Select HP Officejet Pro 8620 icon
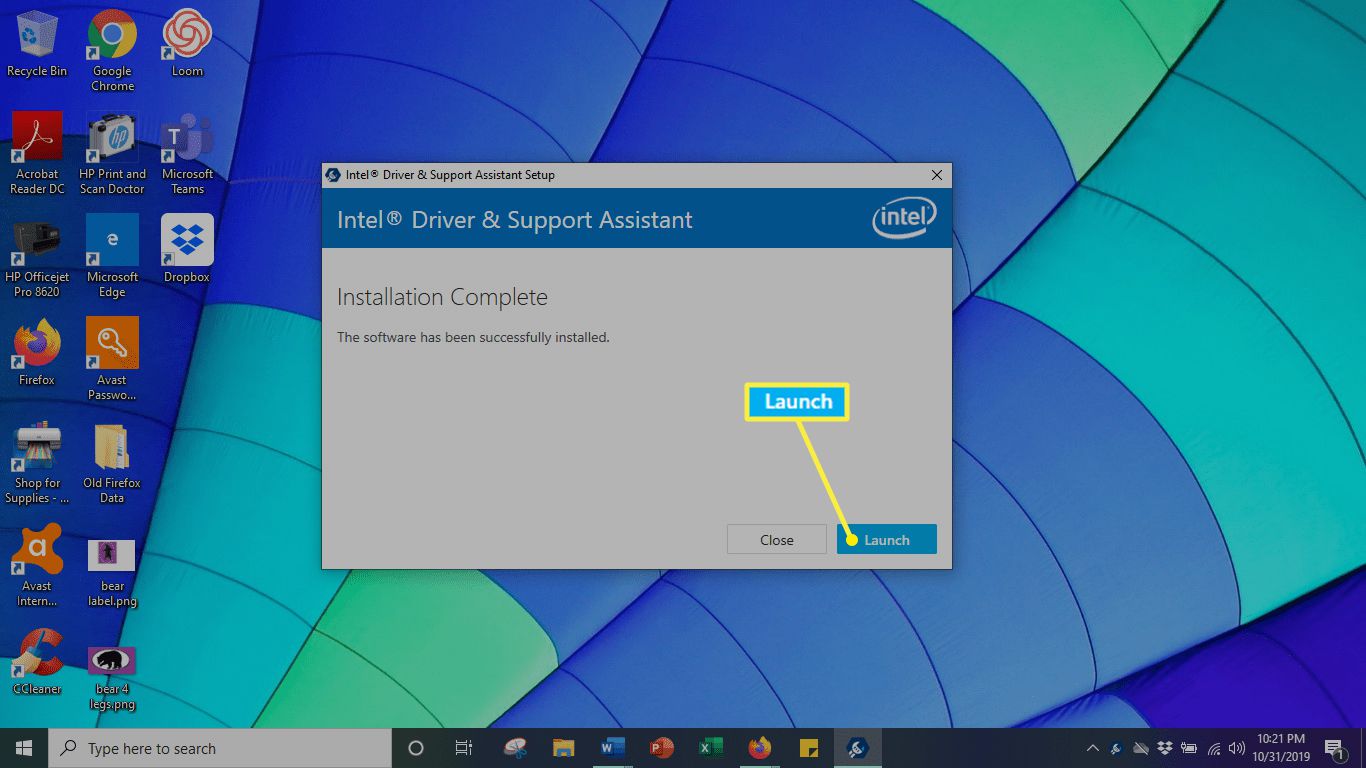Image resolution: width=1366 pixels, height=768 pixels. (37, 257)
